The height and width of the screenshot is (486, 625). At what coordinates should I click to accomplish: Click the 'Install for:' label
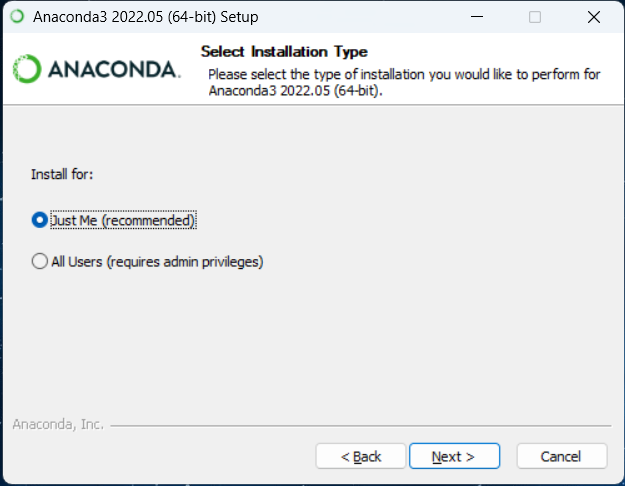click(x=62, y=174)
